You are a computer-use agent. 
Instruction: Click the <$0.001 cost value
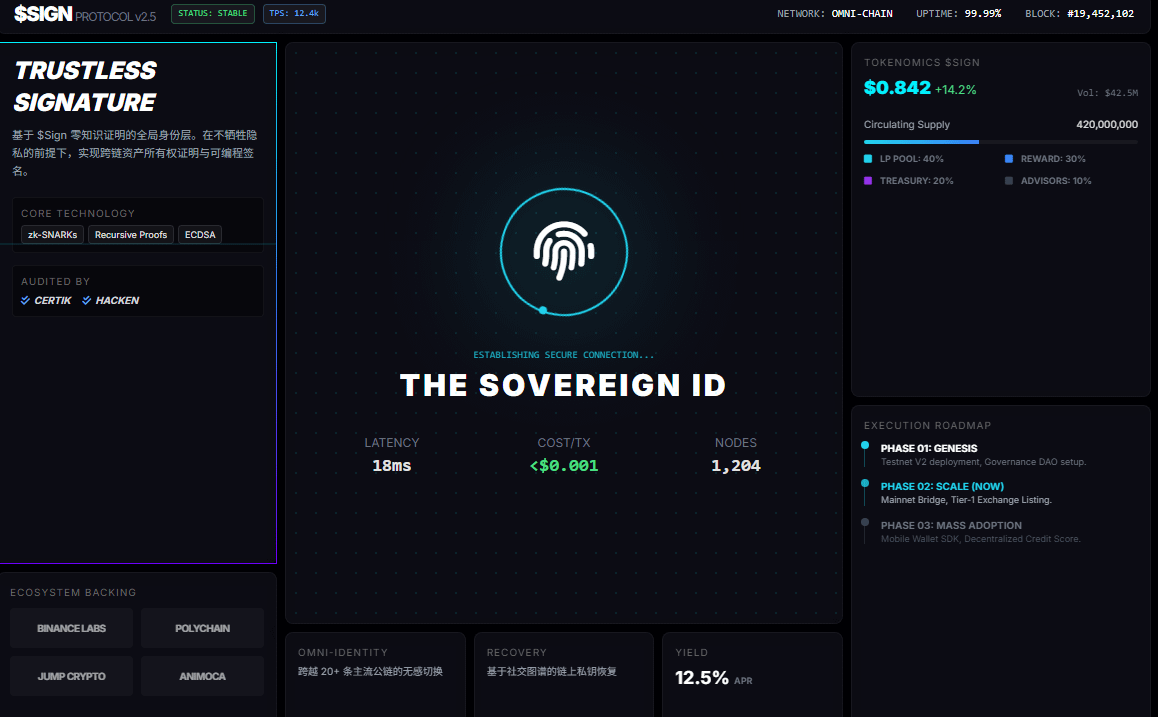[x=564, y=466]
